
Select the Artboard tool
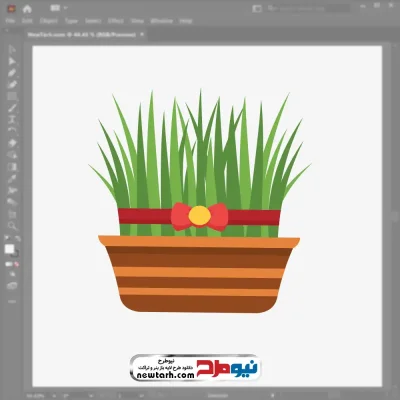(12, 214)
